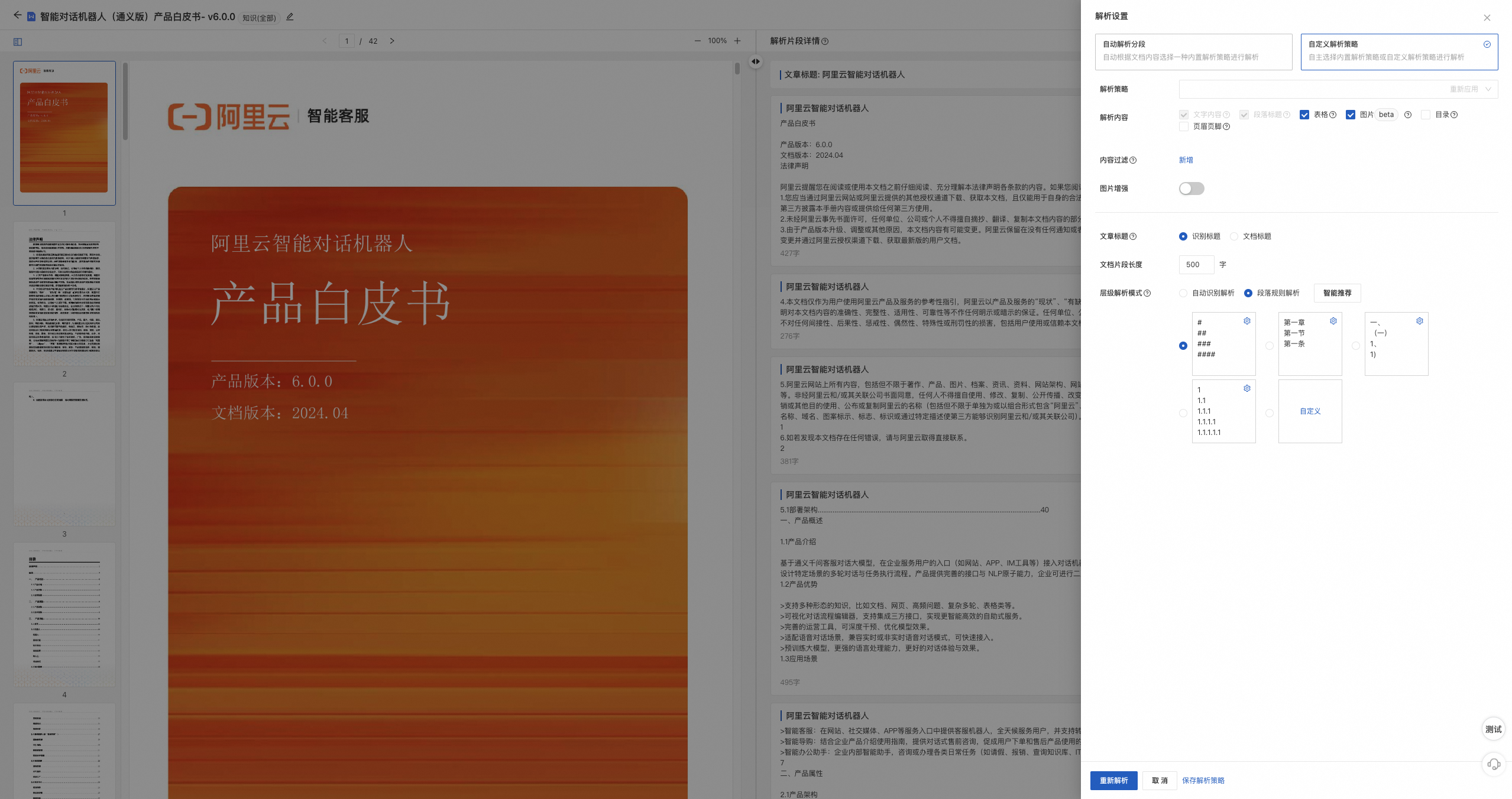Click the 文档片段长度 input field

coord(1196,265)
